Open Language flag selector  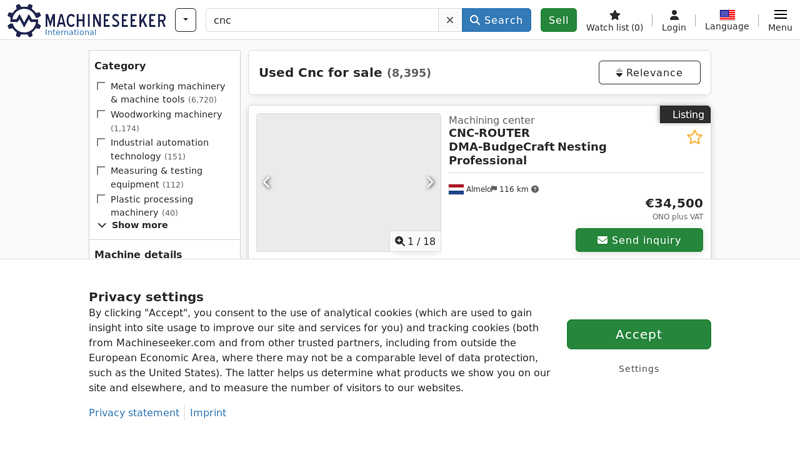pyautogui.click(x=727, y=15)
